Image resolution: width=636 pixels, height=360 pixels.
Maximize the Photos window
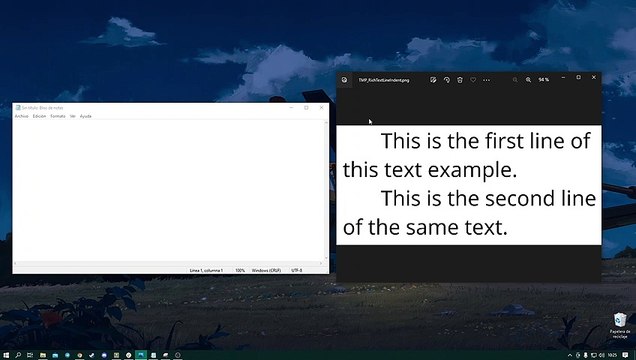coord(578,77)
